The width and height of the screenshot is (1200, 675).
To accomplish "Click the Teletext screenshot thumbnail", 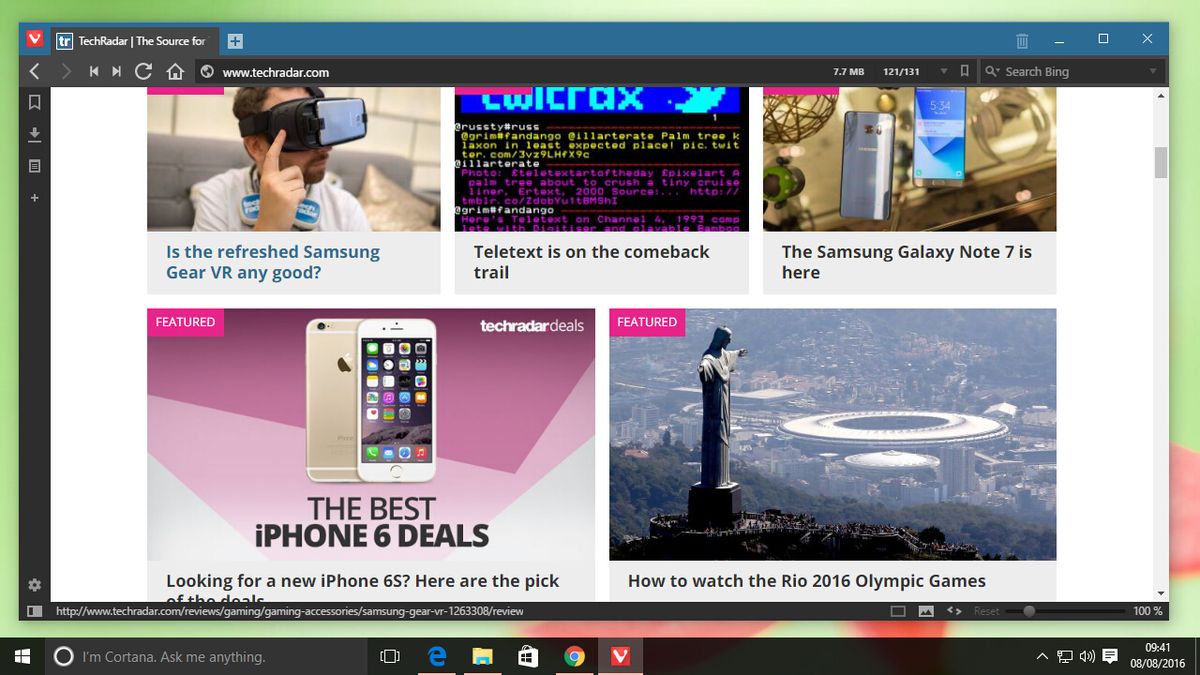I will (x=601, y=160).
